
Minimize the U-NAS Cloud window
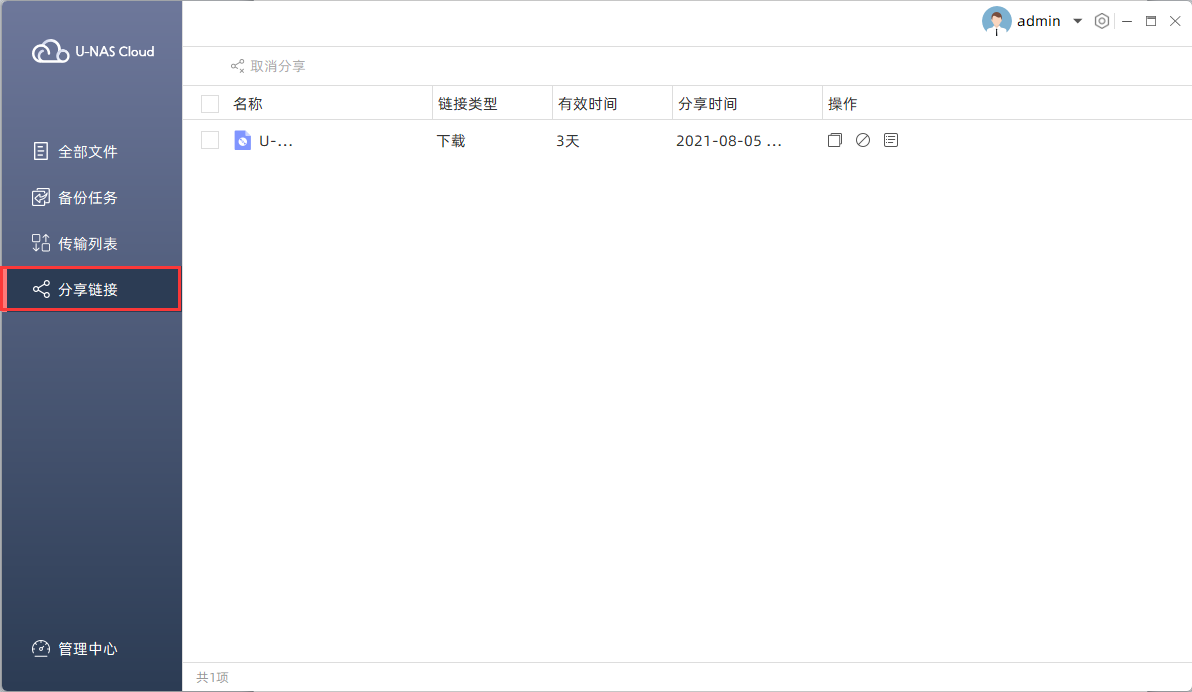1127,21
